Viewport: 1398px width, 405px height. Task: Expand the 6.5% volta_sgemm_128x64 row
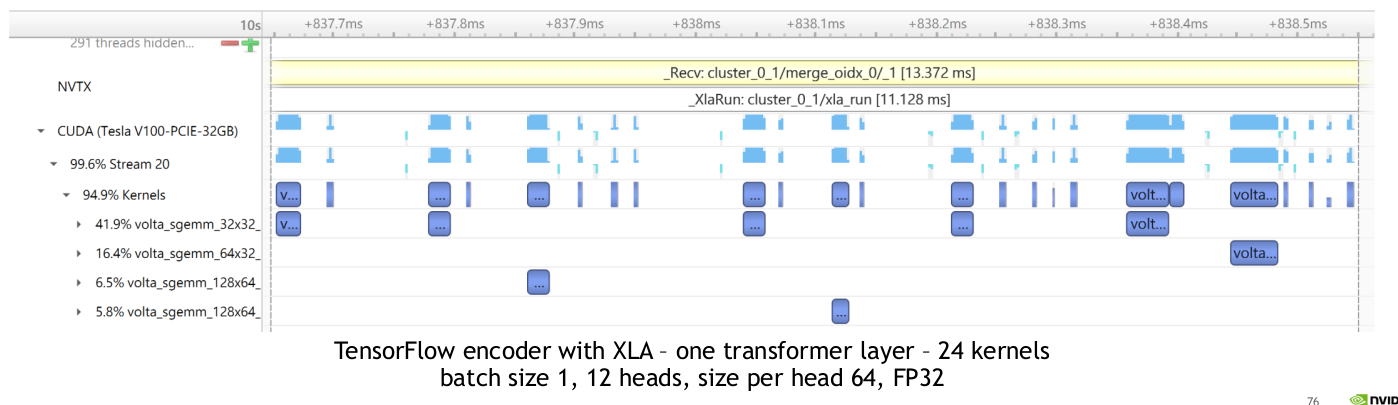tap(79, 283)
